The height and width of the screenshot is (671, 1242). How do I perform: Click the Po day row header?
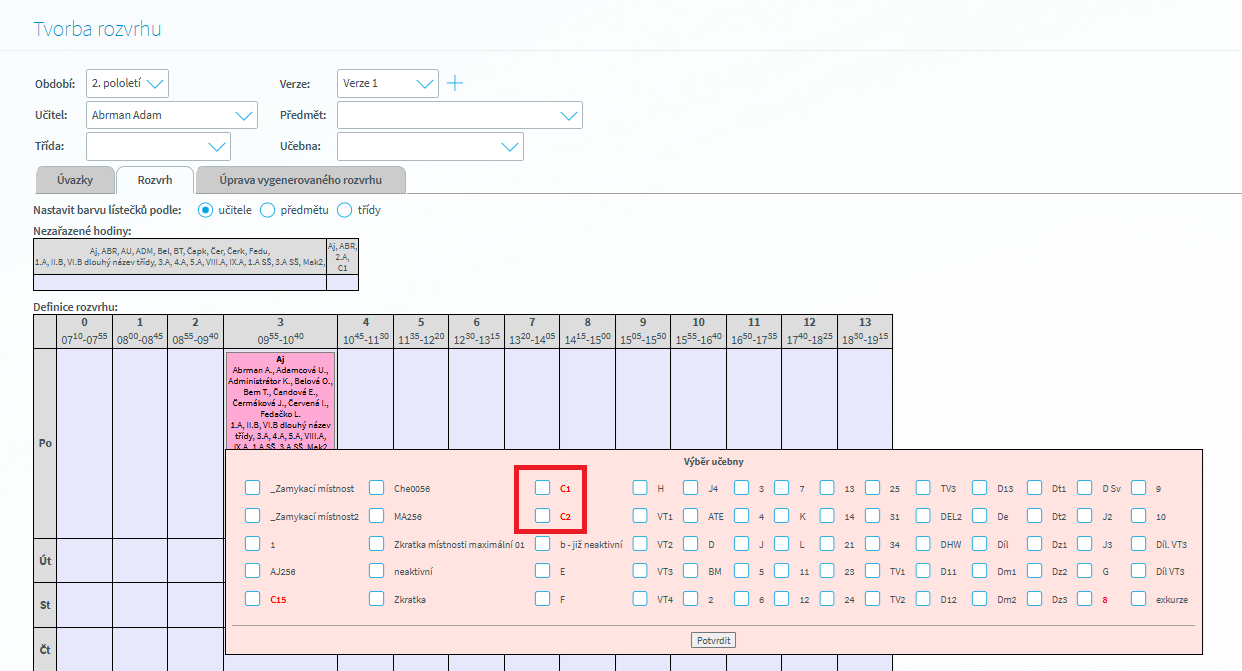pyautogui.click(x=45, y=443)
